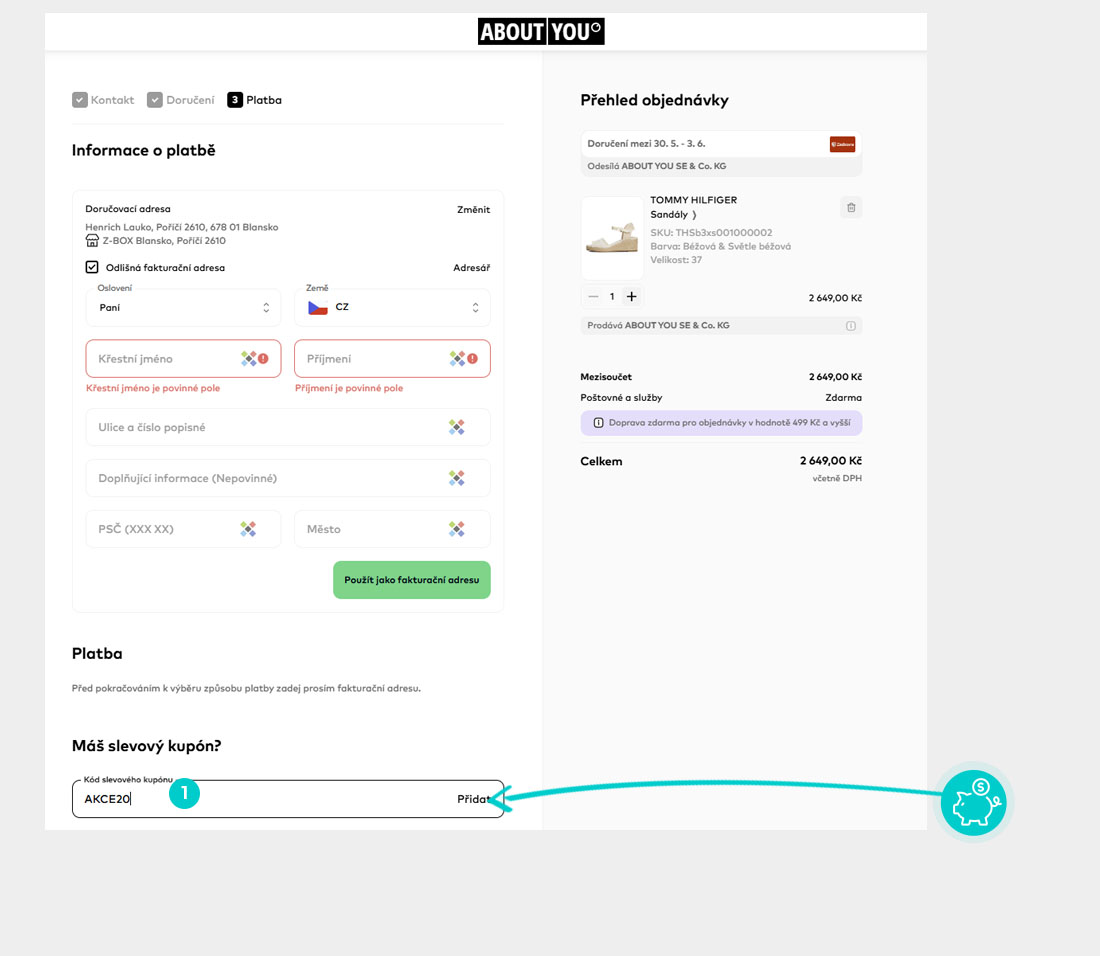Click autofill icon in PSČ field

[248, 529]
